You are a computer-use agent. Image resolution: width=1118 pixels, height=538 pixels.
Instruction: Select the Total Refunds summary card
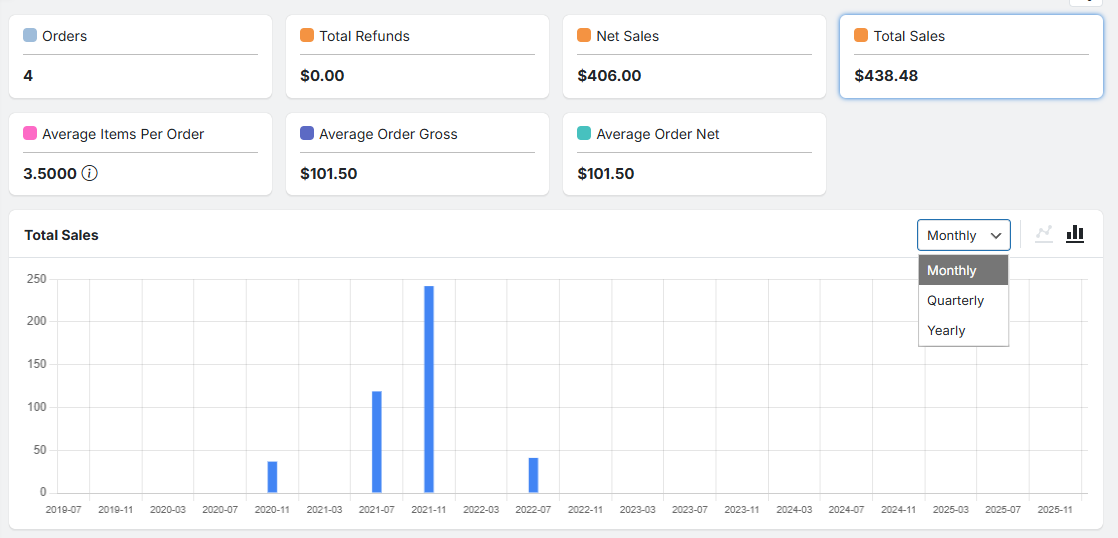point(417,57)
